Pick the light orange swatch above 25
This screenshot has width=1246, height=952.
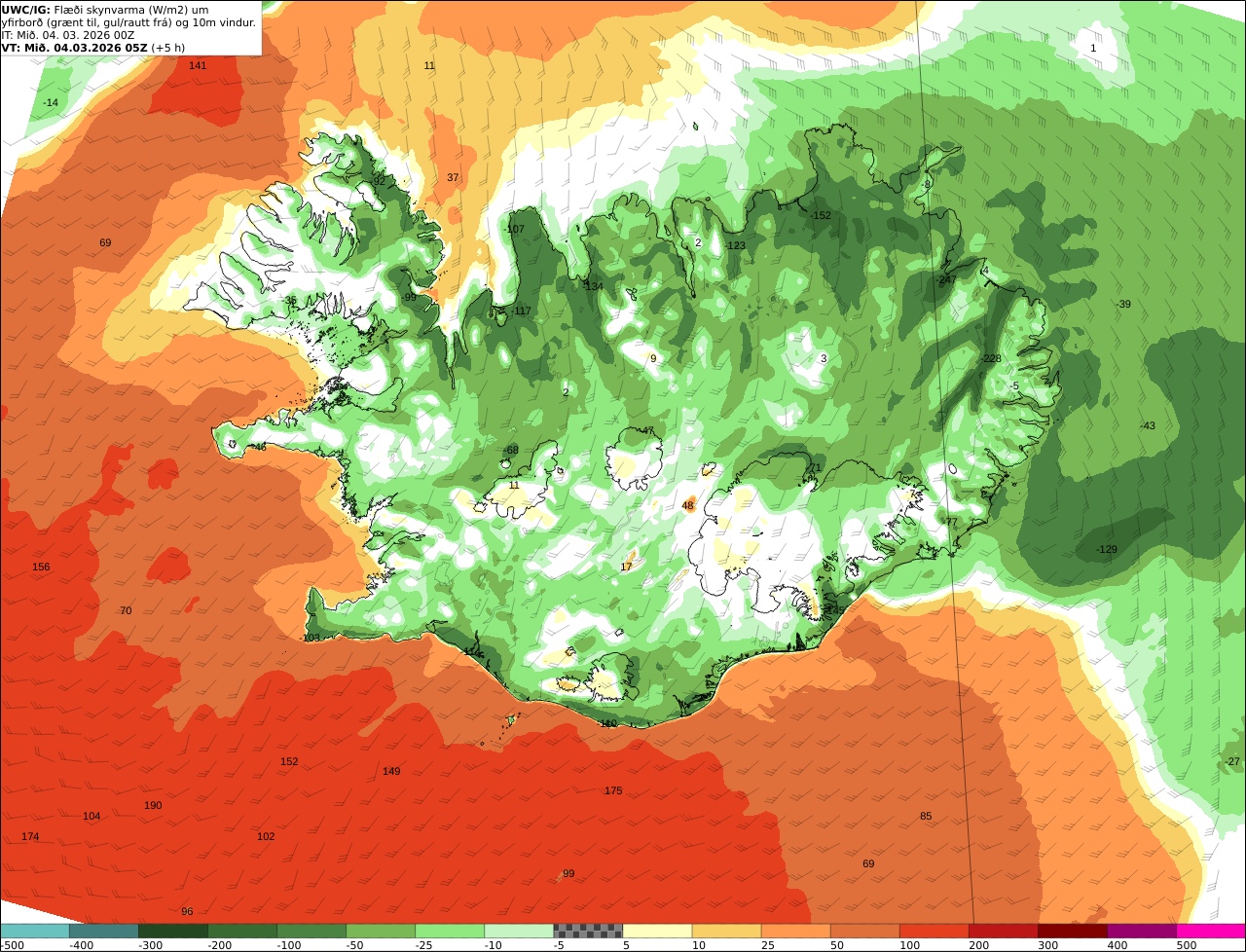(x=795, y=931)
